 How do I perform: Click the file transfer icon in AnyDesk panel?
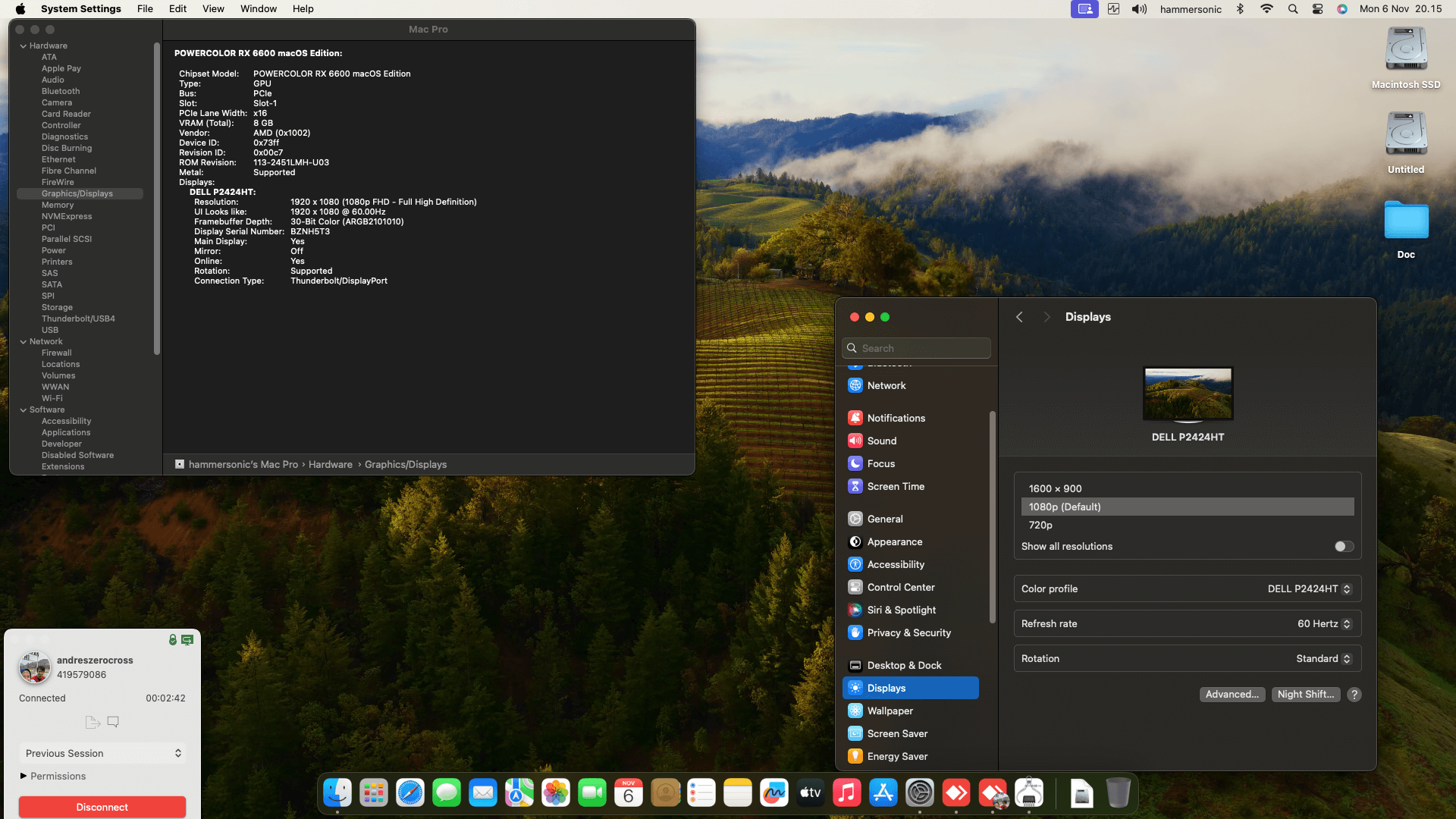93,722
